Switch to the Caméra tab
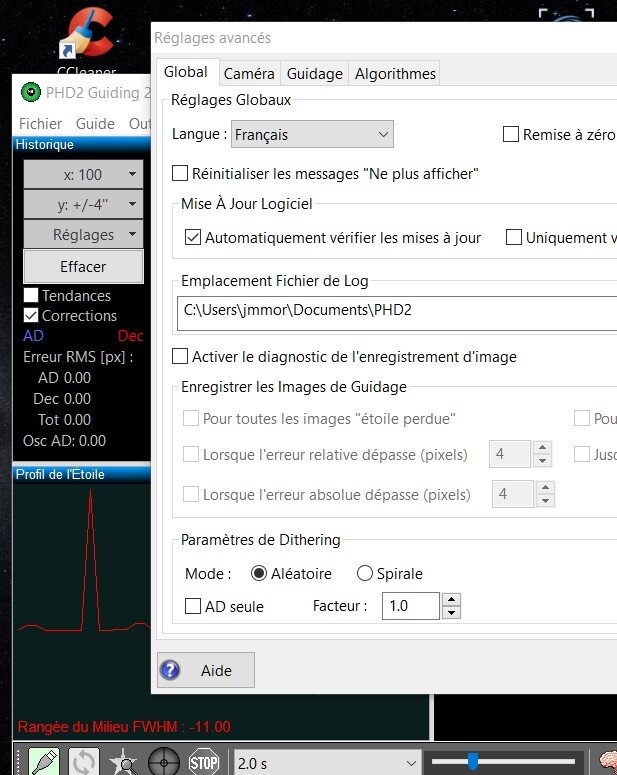 point(249,74)
